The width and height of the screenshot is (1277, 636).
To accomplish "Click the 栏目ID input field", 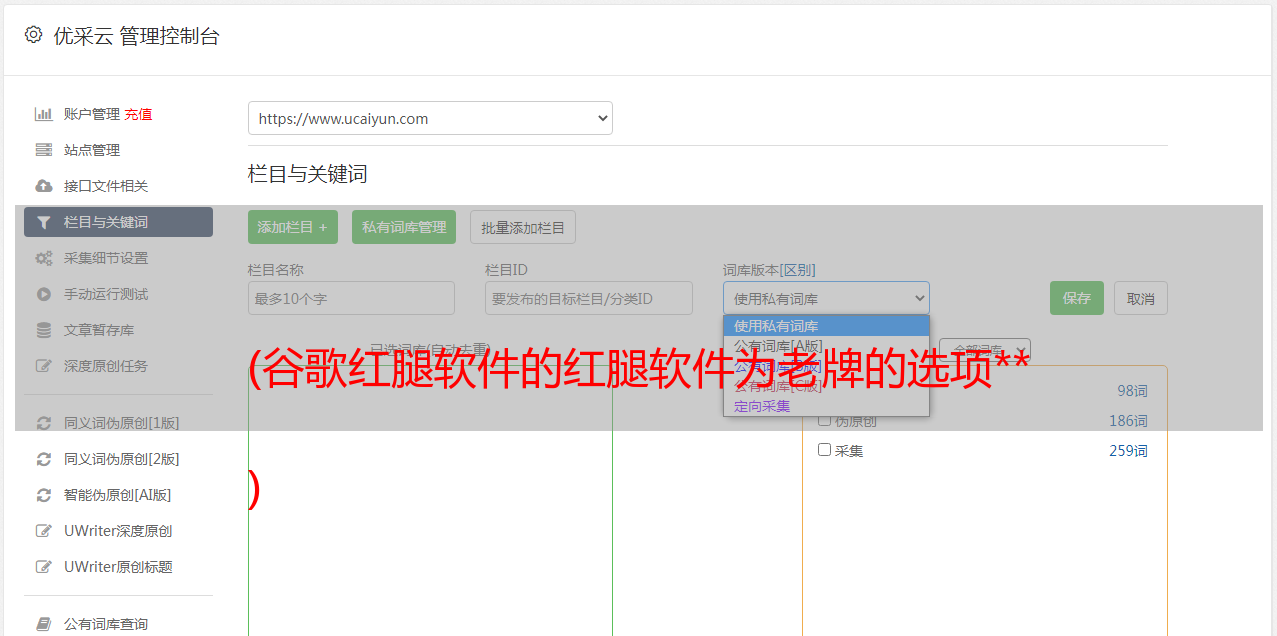I will click(589, 298).
